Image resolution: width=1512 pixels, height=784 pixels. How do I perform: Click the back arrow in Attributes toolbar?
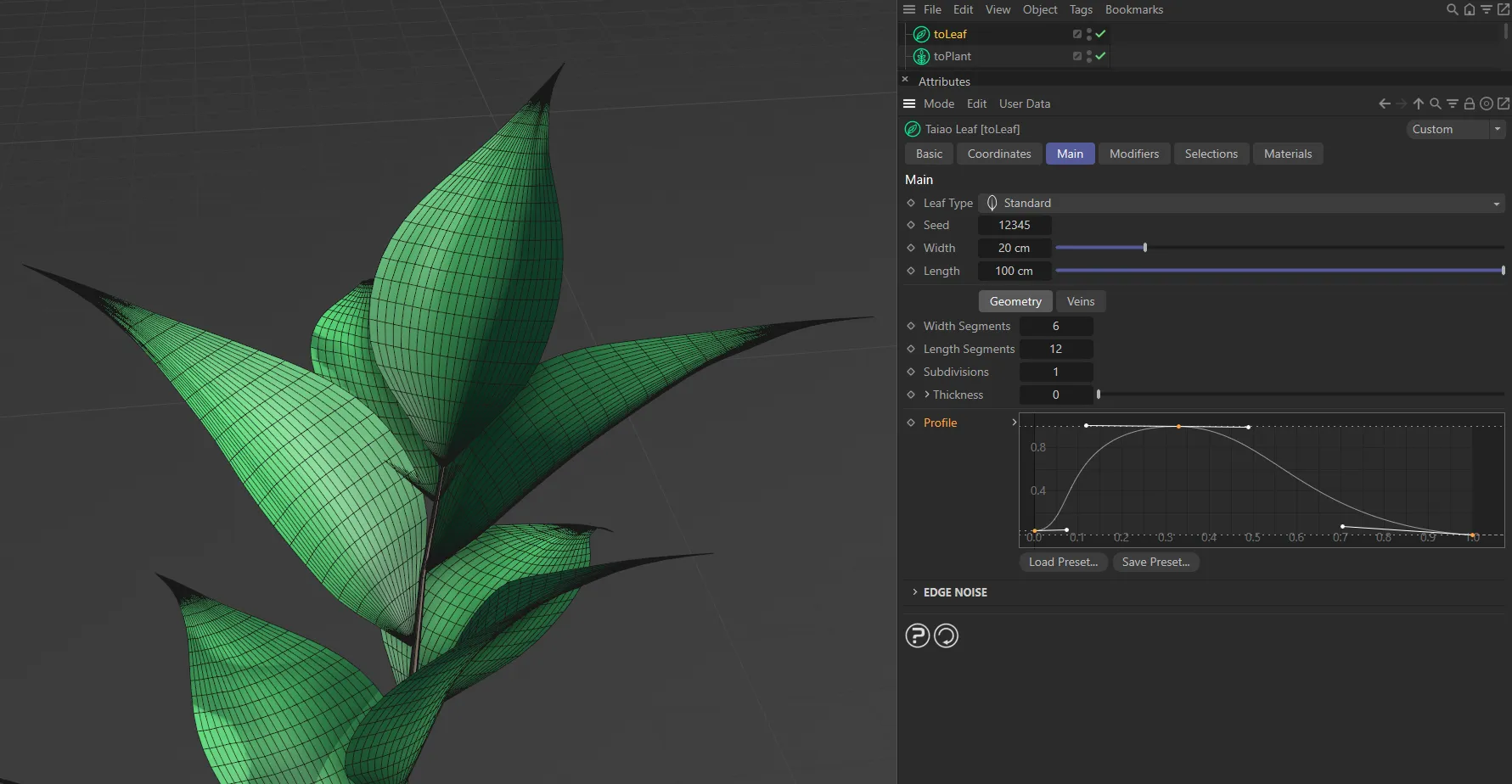[x=1384, y=103]
